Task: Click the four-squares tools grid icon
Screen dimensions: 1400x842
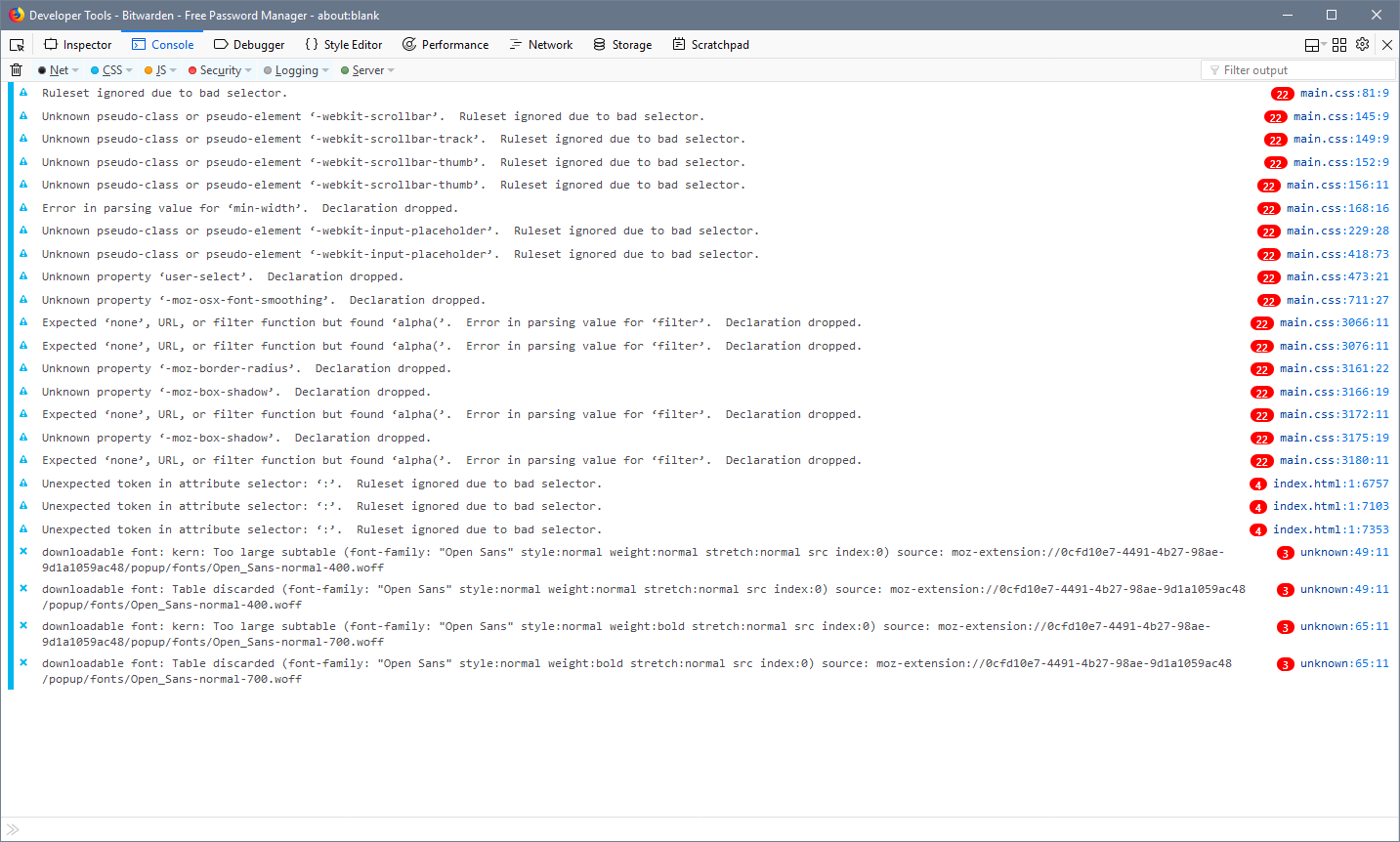Action: pyautogui.click(x=1338, y=44)
